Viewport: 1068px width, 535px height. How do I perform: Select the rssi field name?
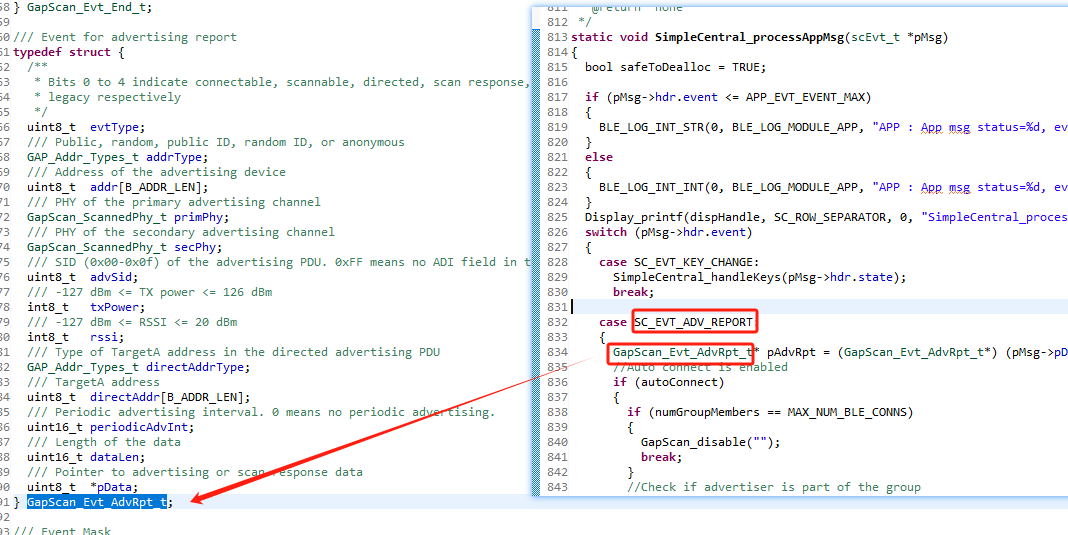pos(104,337)
